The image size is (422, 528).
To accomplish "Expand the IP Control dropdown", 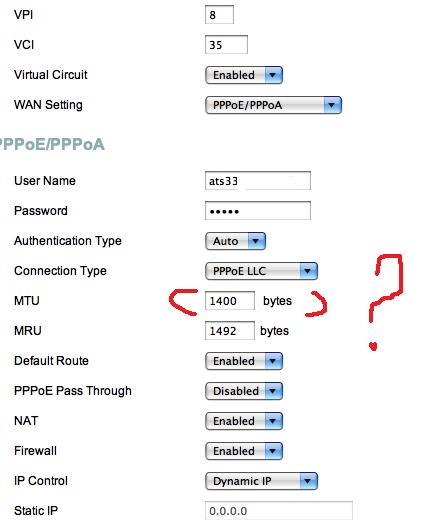I will click(261, 481).
